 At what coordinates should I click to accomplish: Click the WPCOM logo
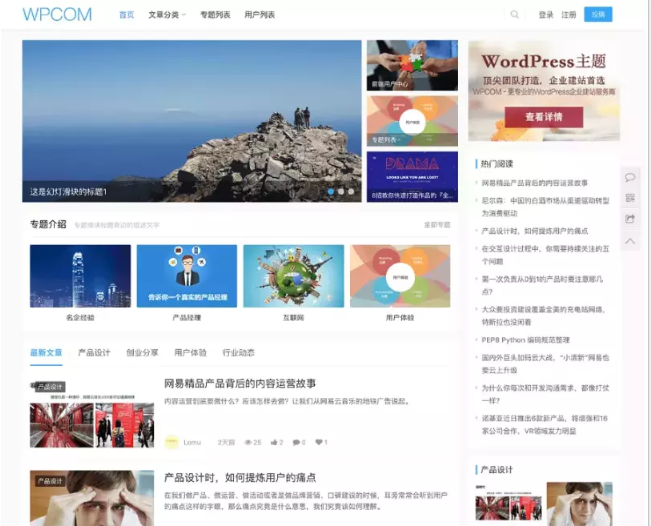(x=57, y=15)
